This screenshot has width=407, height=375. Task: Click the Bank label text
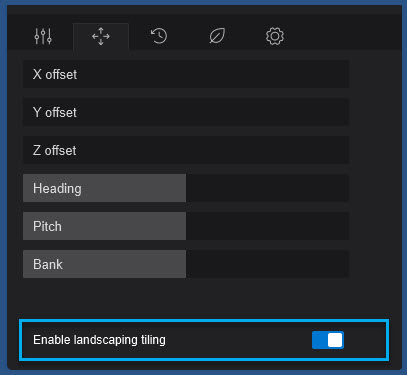48,264
